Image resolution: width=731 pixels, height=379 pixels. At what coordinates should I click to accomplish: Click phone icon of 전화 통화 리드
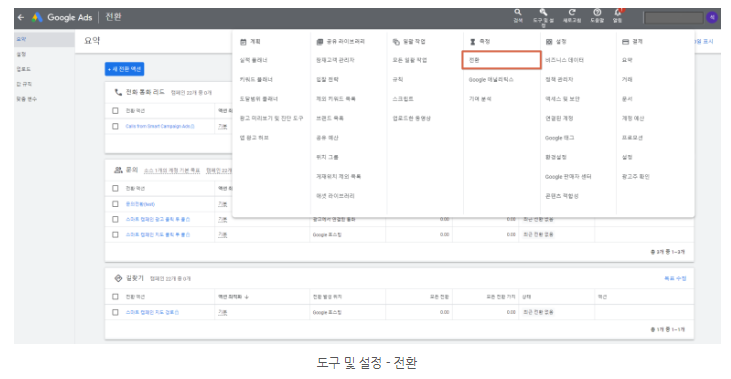tap(118, 92)
